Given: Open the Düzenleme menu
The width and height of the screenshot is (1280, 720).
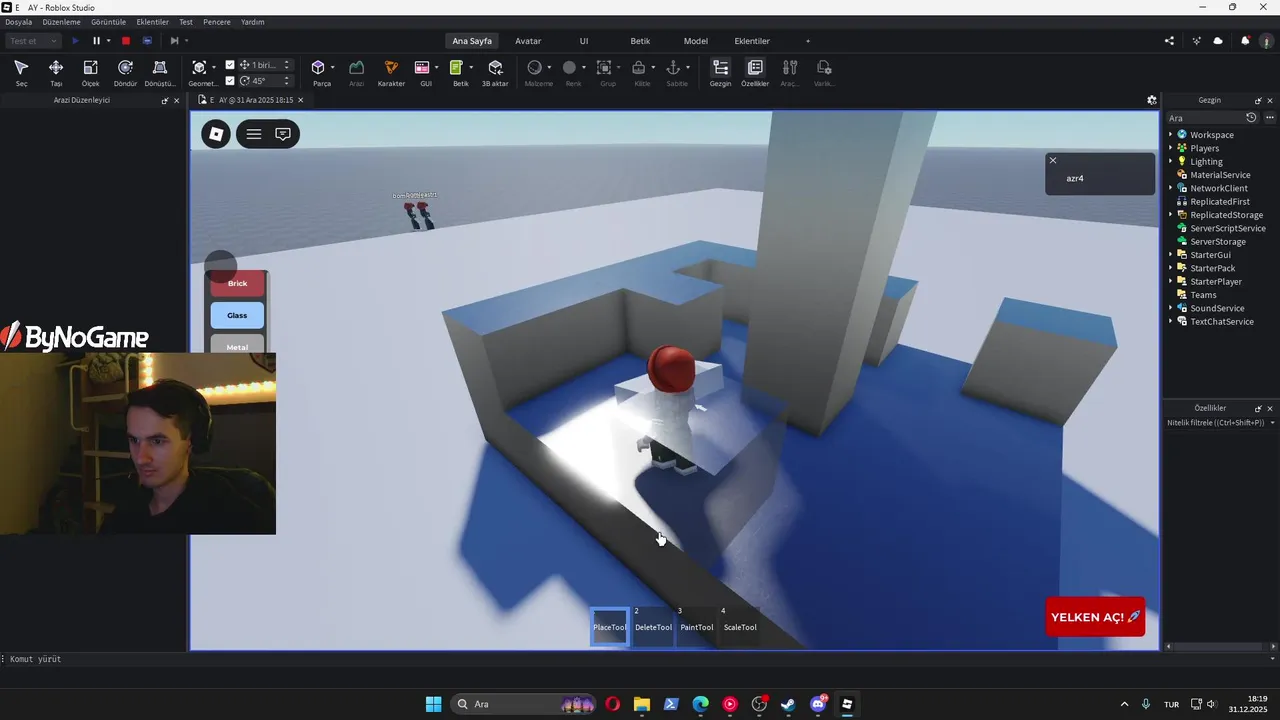Looking at the screenshot, I should (61, 22).
